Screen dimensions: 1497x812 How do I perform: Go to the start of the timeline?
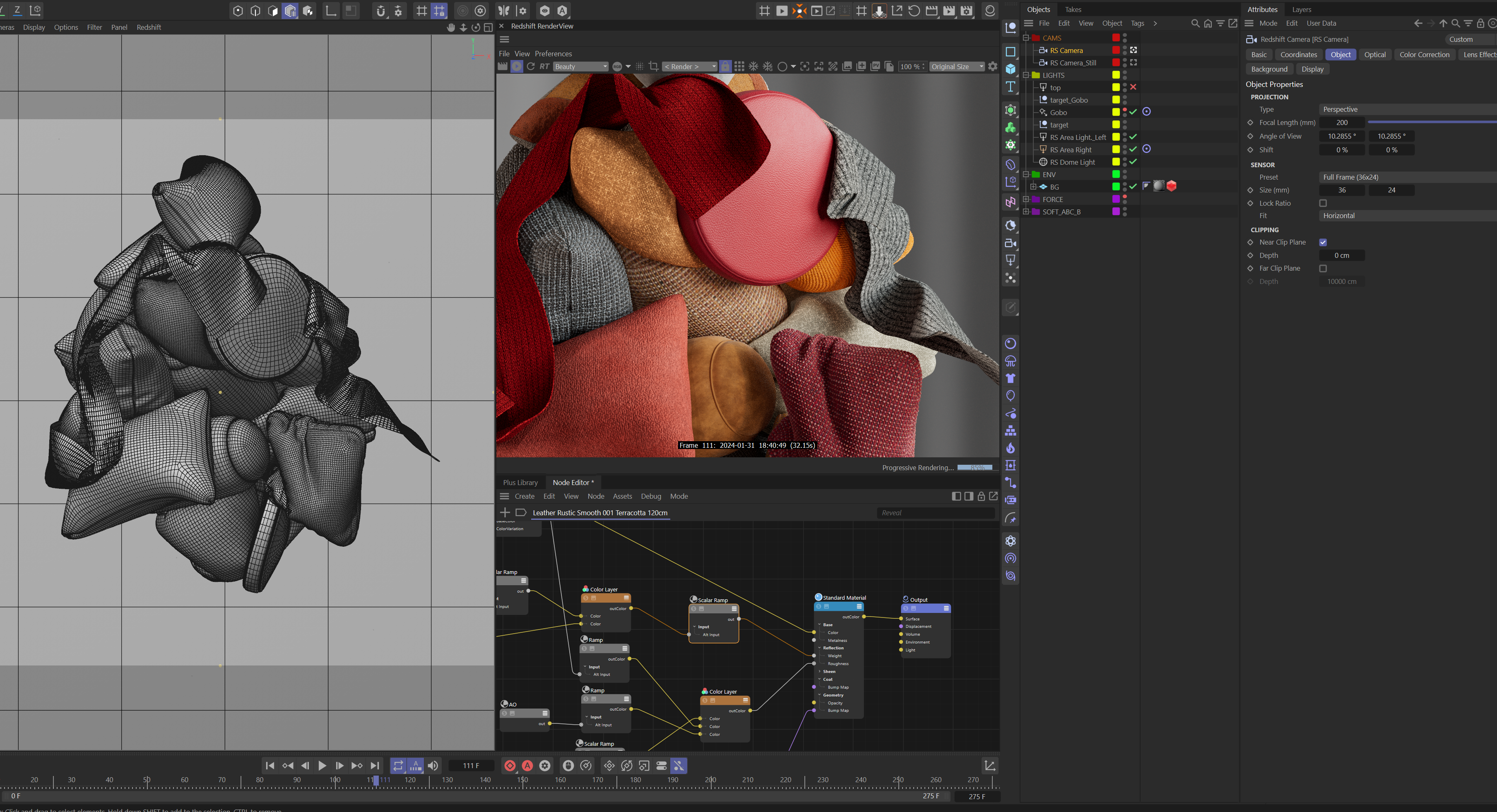270,766
